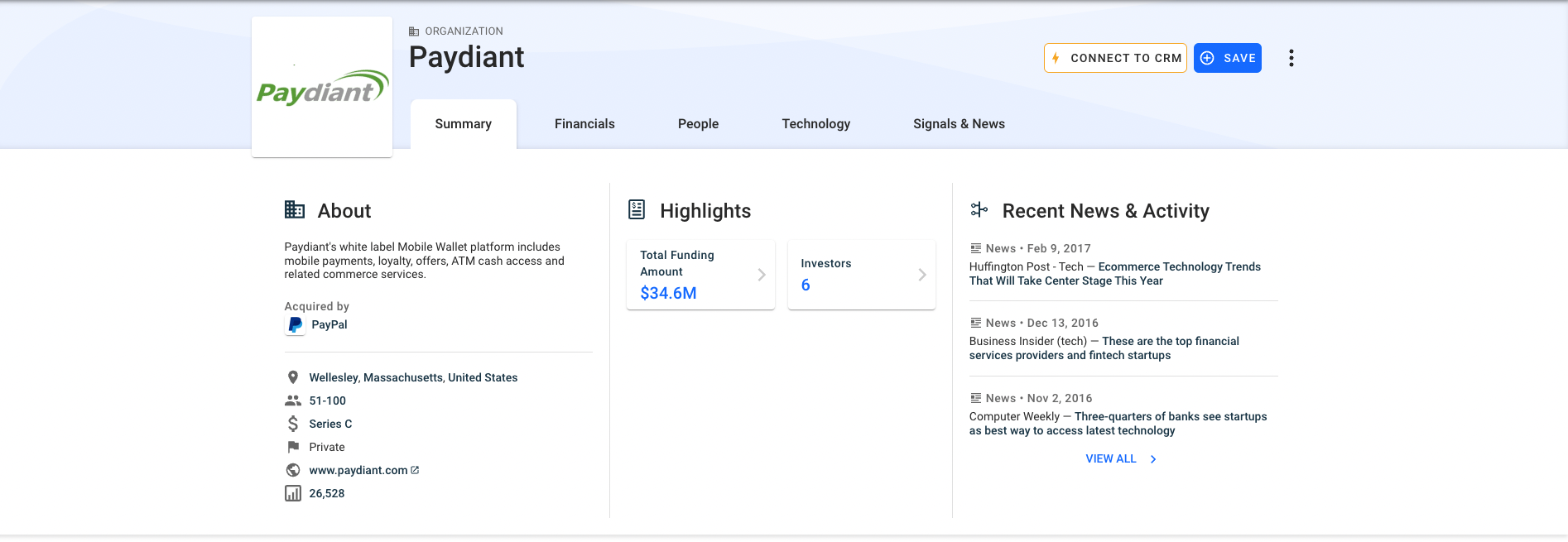1568x542 pixels.
Task: Click View All recent news
Action: (1111, 458)
